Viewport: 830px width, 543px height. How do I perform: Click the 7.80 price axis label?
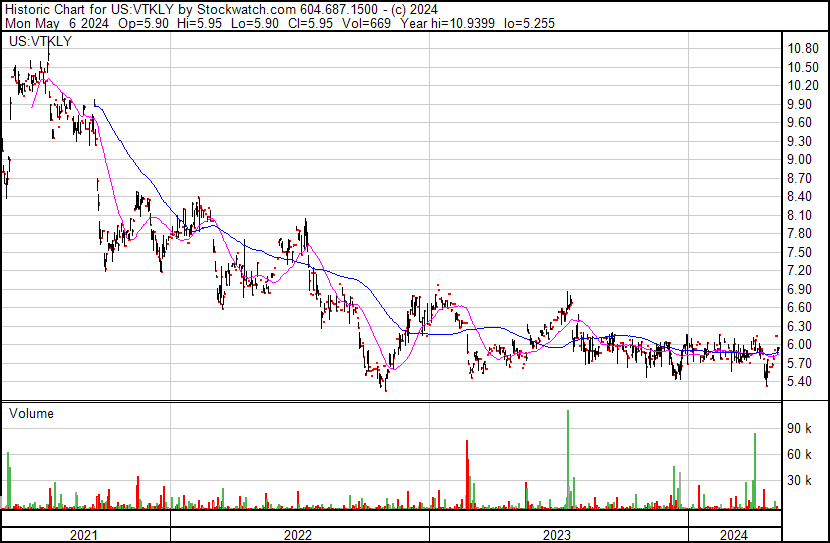click(799, 234)
